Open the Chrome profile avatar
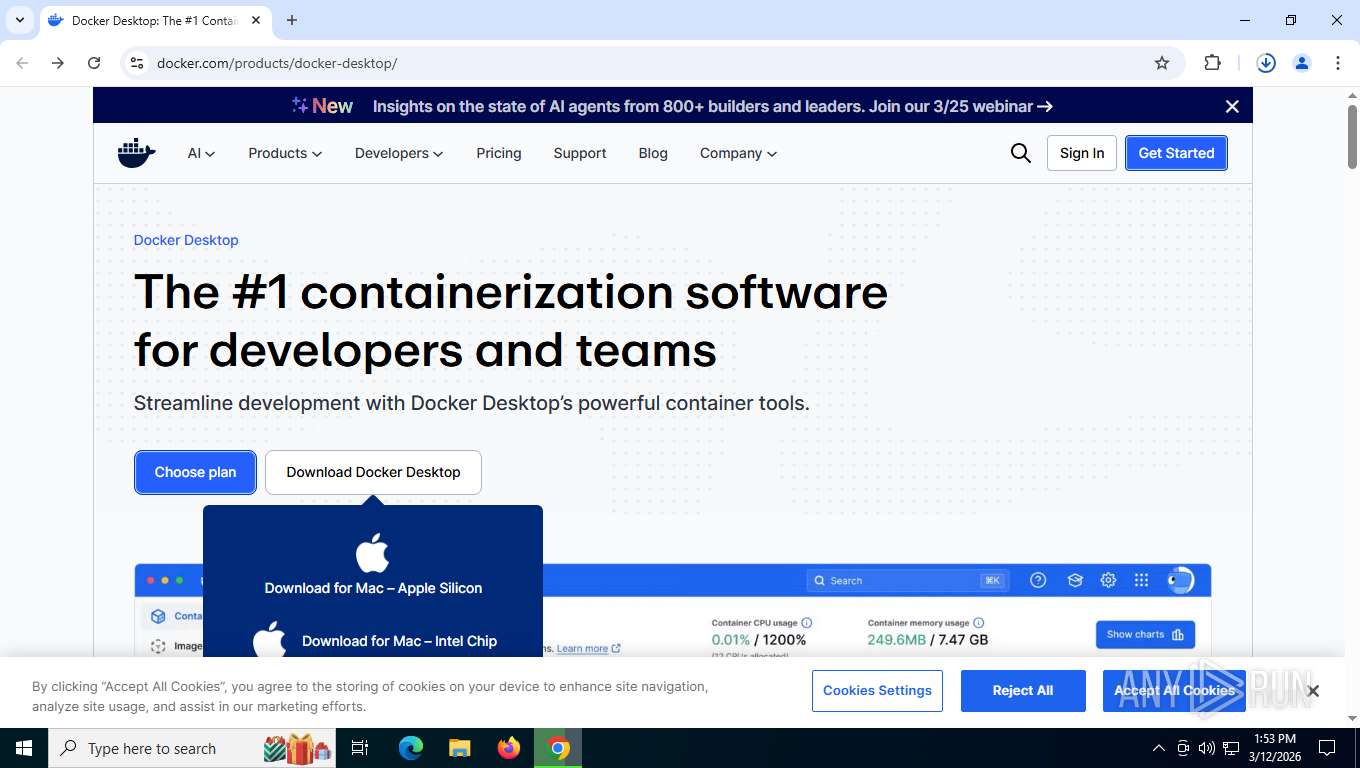1360x768 pixels. click(x=1302, y=63)
